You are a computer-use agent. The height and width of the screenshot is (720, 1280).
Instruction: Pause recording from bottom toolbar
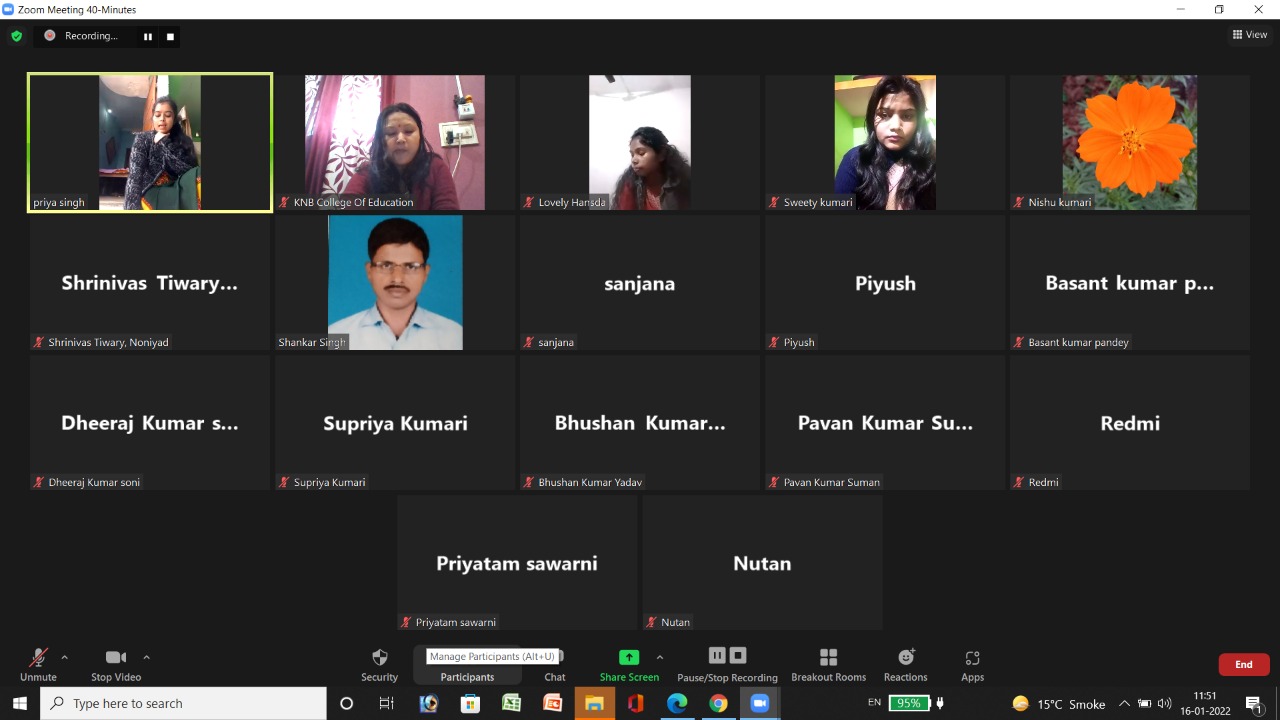[717, 656]
